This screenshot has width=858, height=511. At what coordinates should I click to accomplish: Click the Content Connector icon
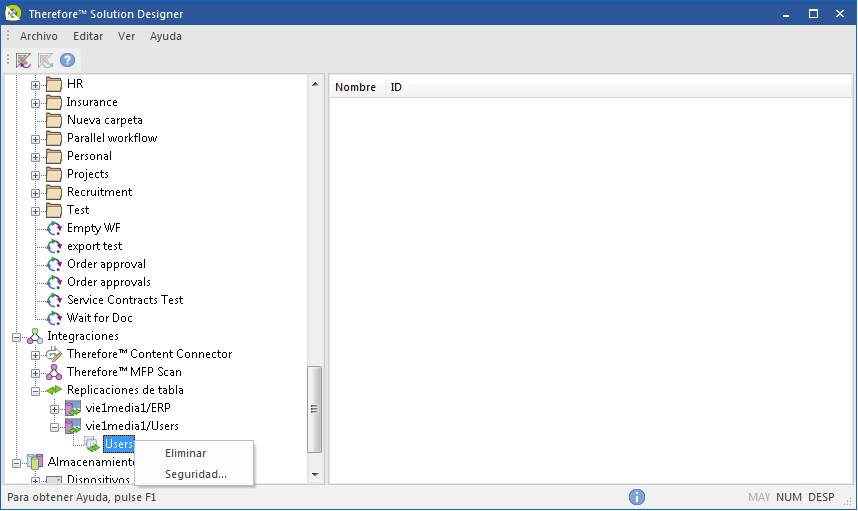click(x=54, y=354)
